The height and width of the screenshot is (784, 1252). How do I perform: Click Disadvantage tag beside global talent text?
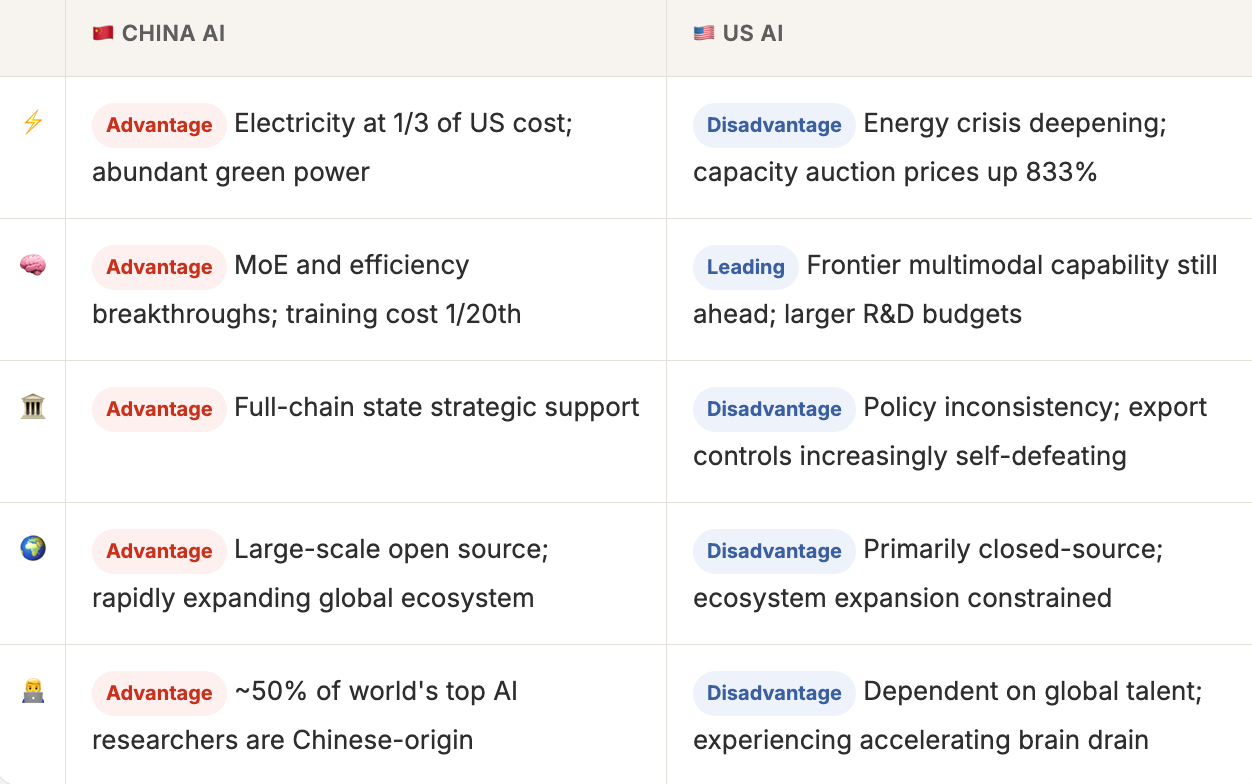click(x=774, y=693)
